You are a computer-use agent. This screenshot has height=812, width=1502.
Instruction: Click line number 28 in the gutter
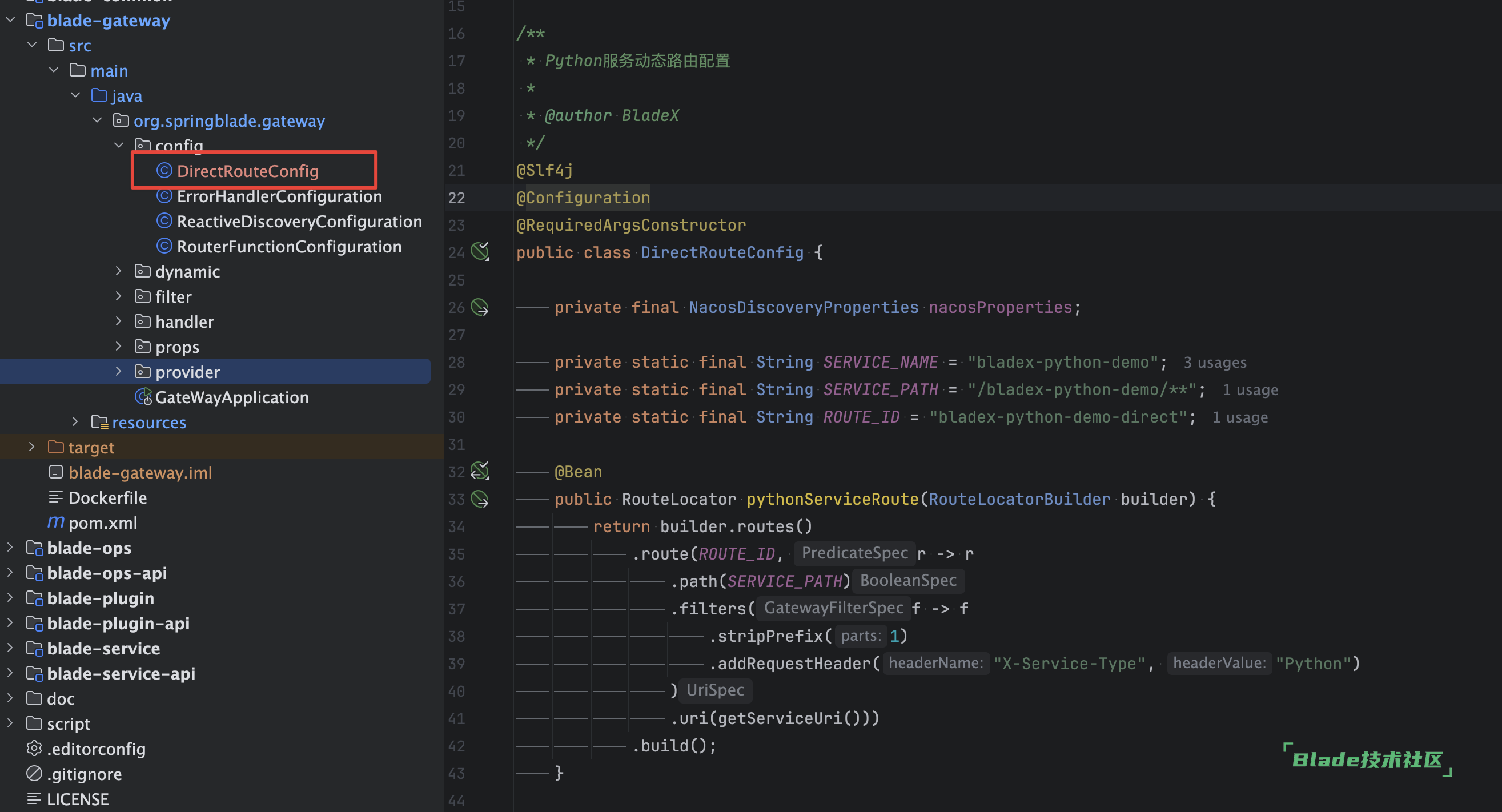[456, 363]
